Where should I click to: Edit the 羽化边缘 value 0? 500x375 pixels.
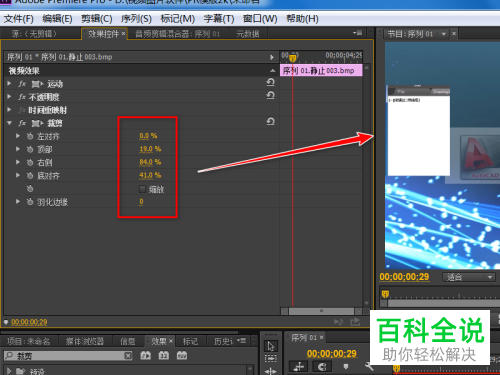pyautogui.click(x=141, y=202)
